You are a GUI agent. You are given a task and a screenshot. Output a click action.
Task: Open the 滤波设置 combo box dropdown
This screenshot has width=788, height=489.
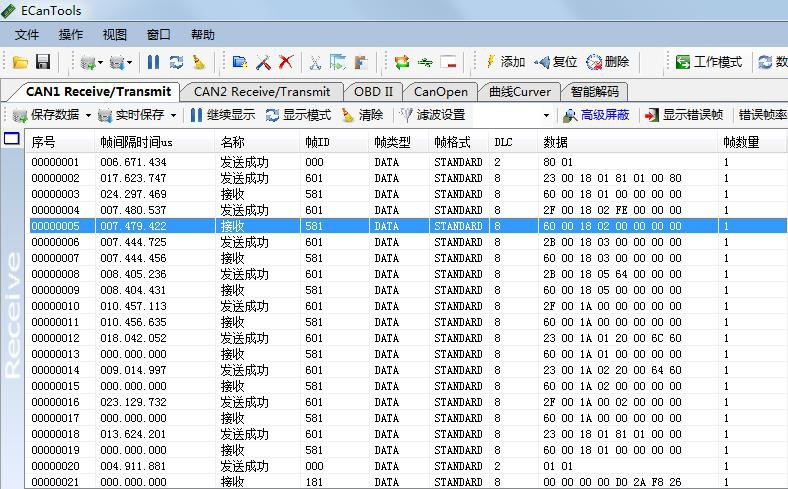point(546,116)
